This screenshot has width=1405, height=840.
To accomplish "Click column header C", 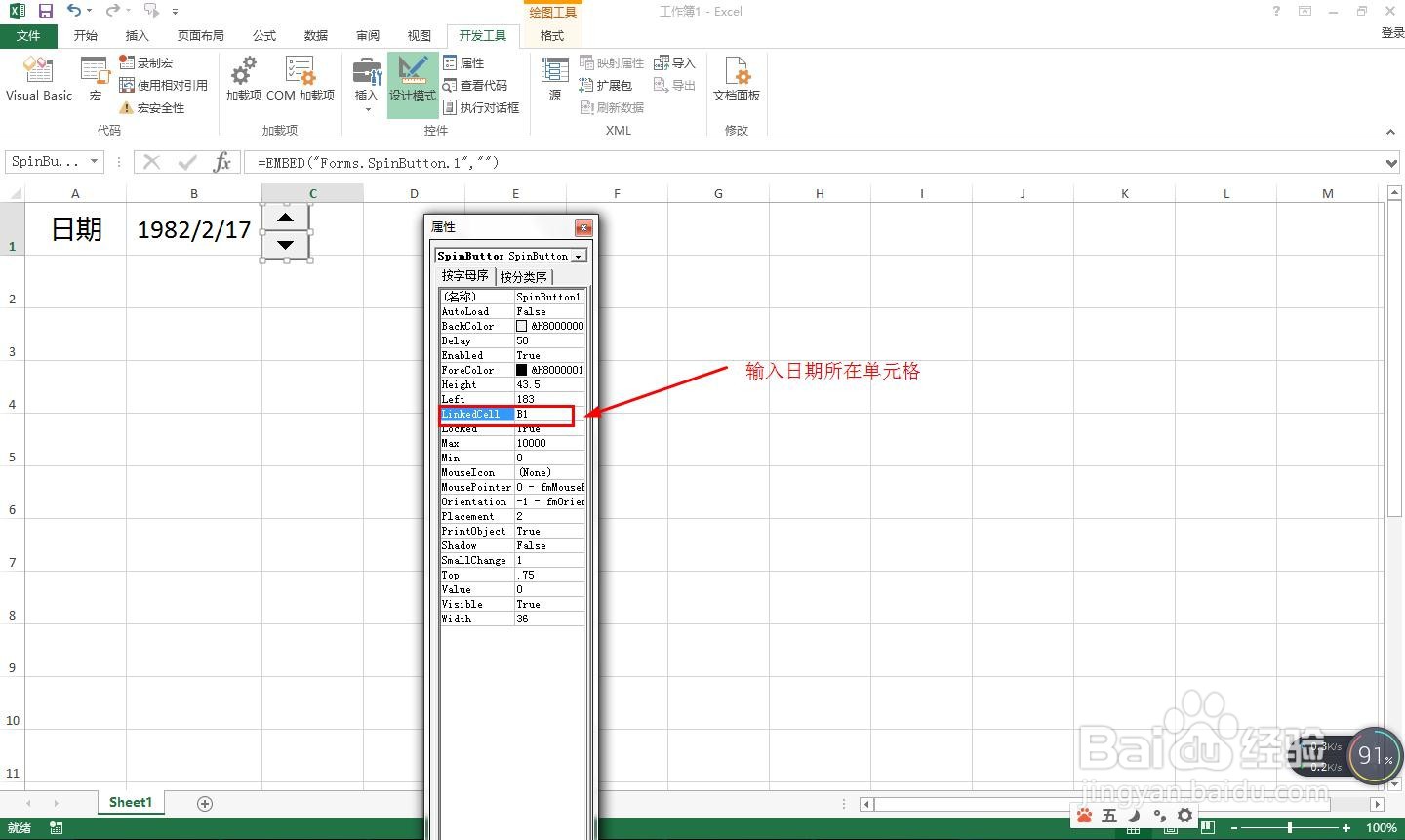I will pos(312,193).
